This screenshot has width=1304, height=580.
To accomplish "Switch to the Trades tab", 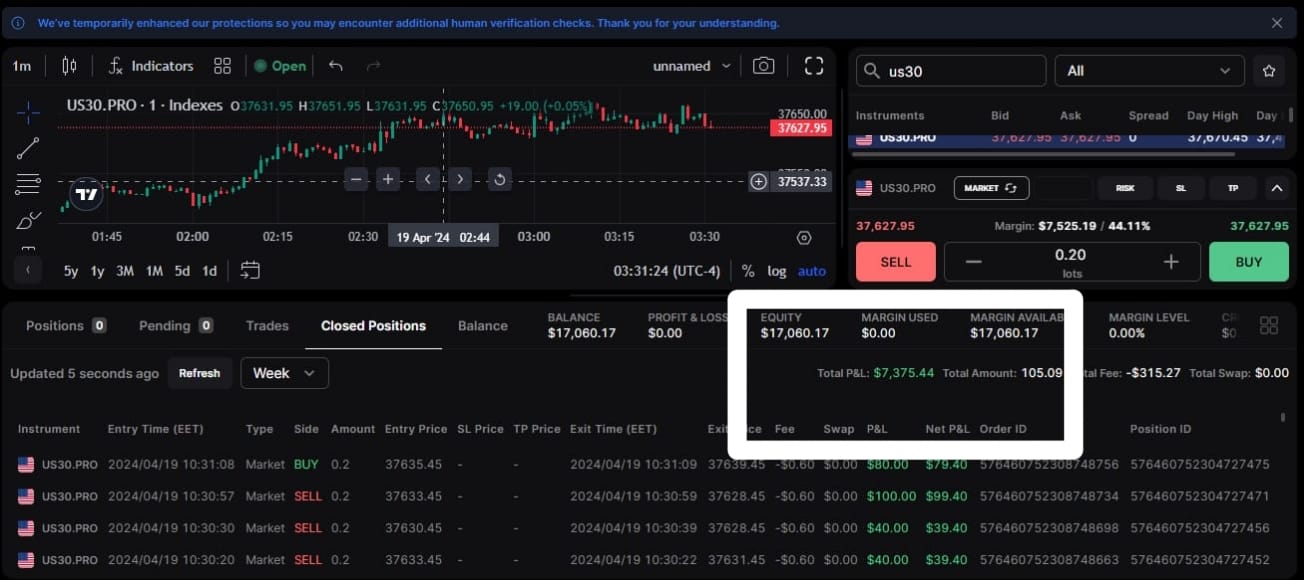I will click(267, 325).
